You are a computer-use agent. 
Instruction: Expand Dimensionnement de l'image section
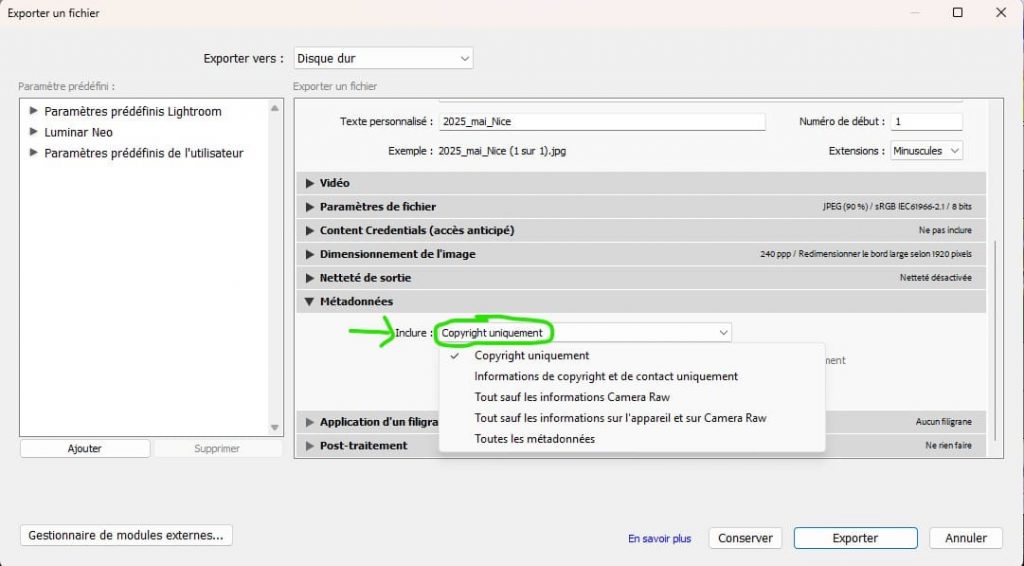[310, 255]
